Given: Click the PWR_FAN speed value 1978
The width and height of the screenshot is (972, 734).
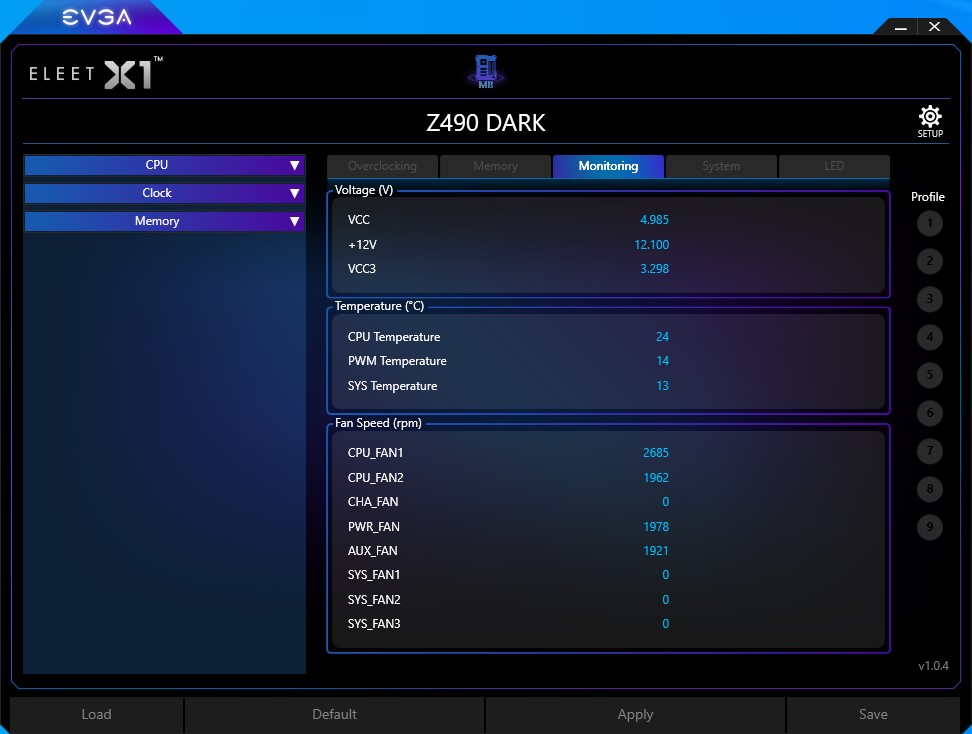Looking at the screenshot, I should [656, 527].
